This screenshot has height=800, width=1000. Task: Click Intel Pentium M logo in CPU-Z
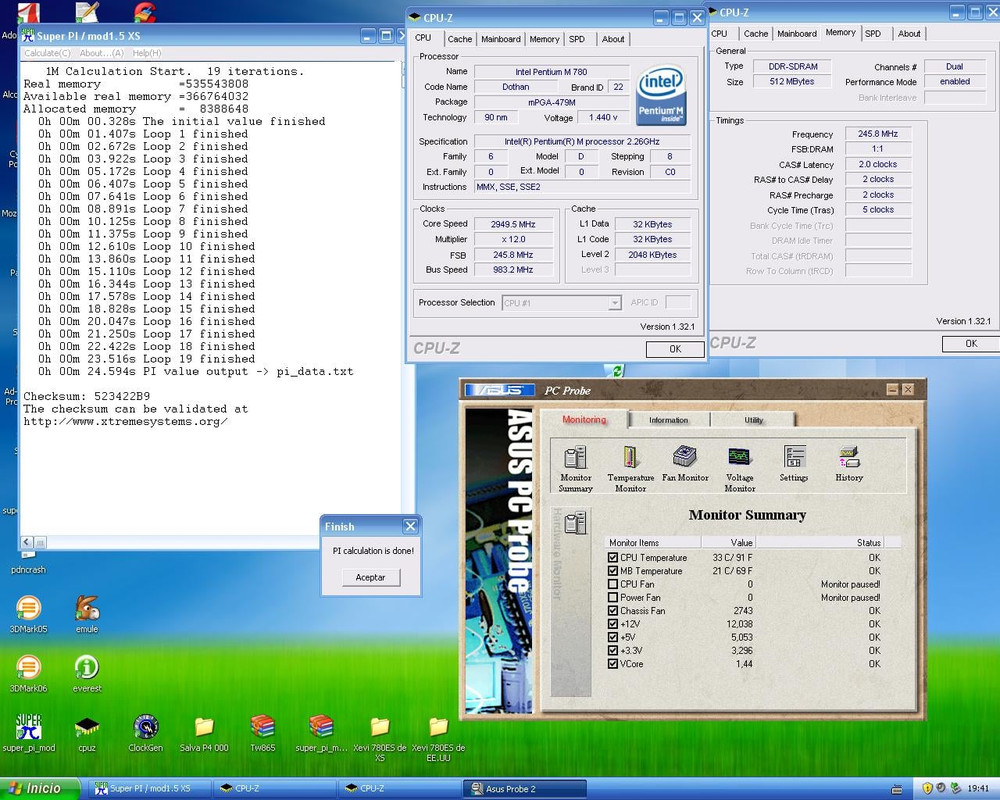pos(661,94)
